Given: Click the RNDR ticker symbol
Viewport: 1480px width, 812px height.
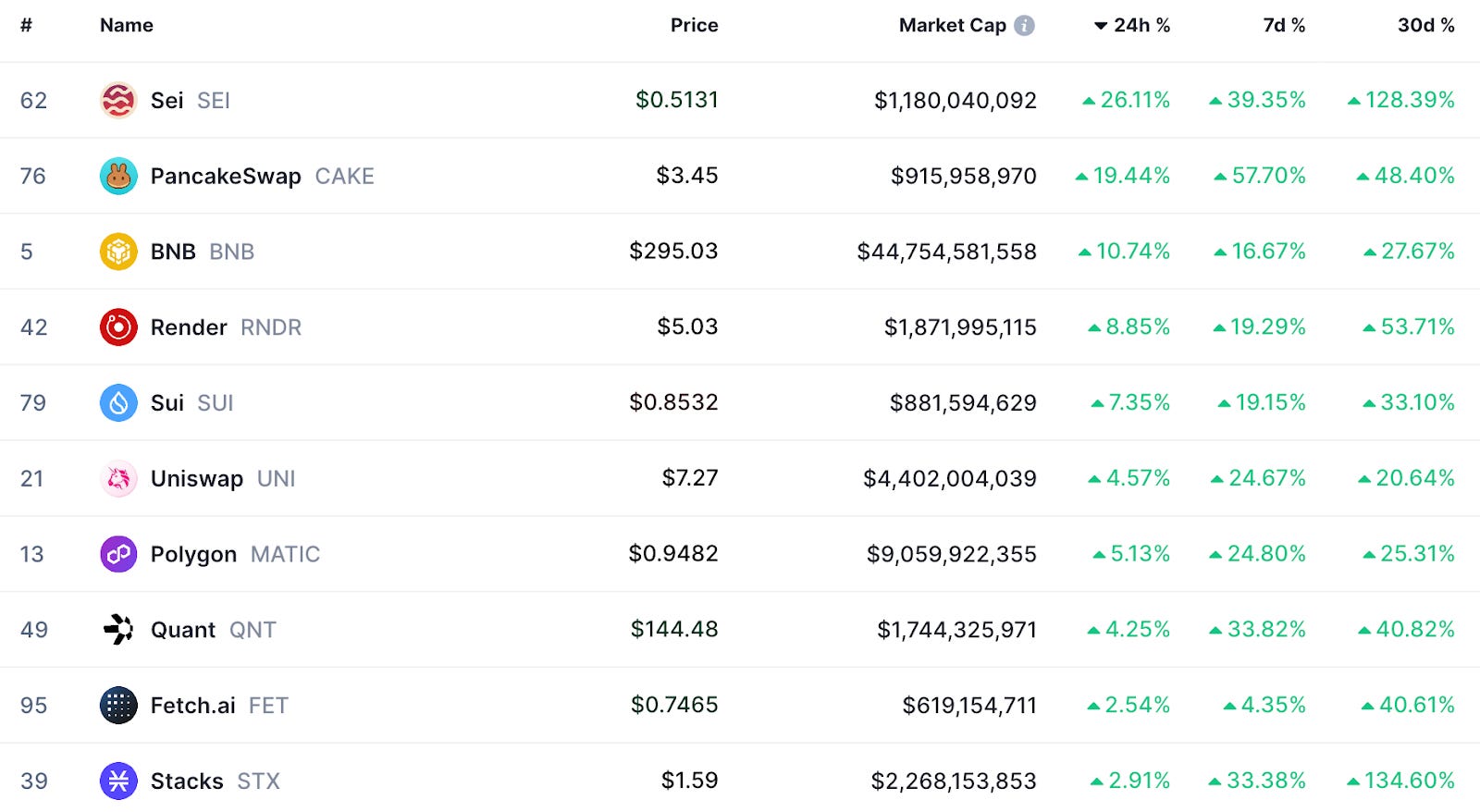Looking at the screenshot, I should pos(271,327).
